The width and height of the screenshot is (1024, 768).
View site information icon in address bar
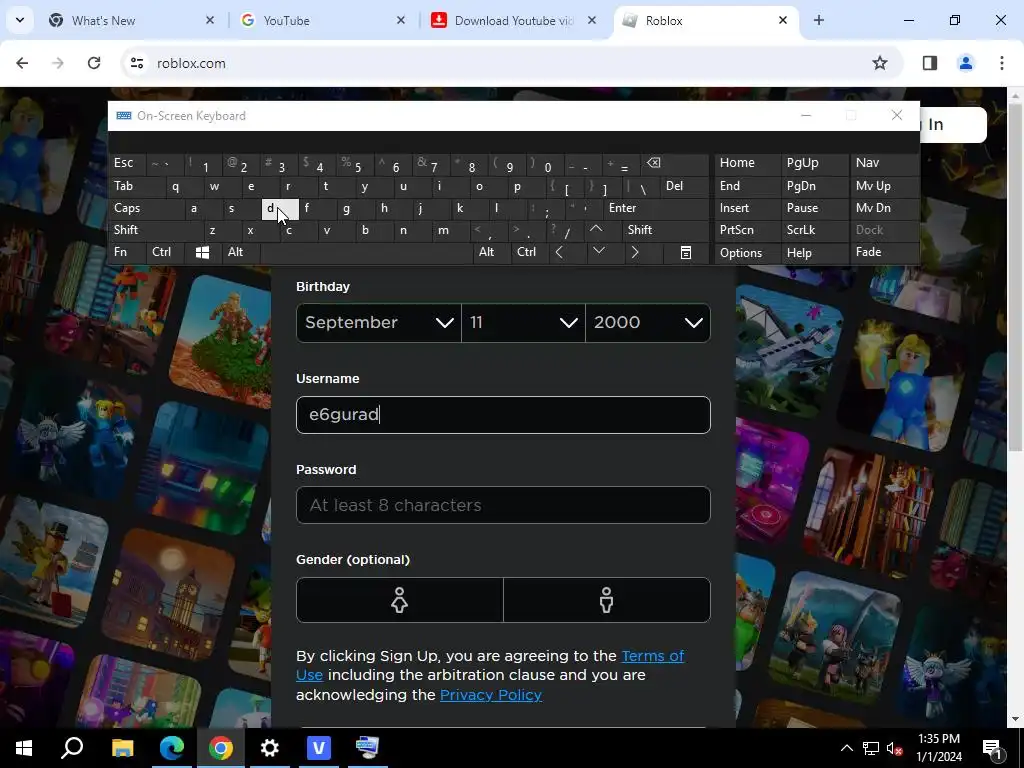[x=136, y=63]
